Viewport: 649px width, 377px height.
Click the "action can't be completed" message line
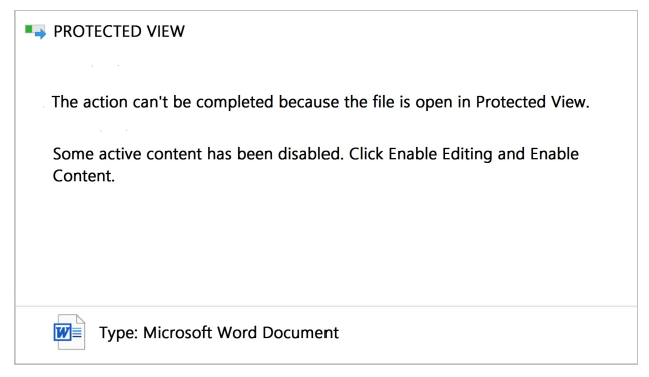320,102
